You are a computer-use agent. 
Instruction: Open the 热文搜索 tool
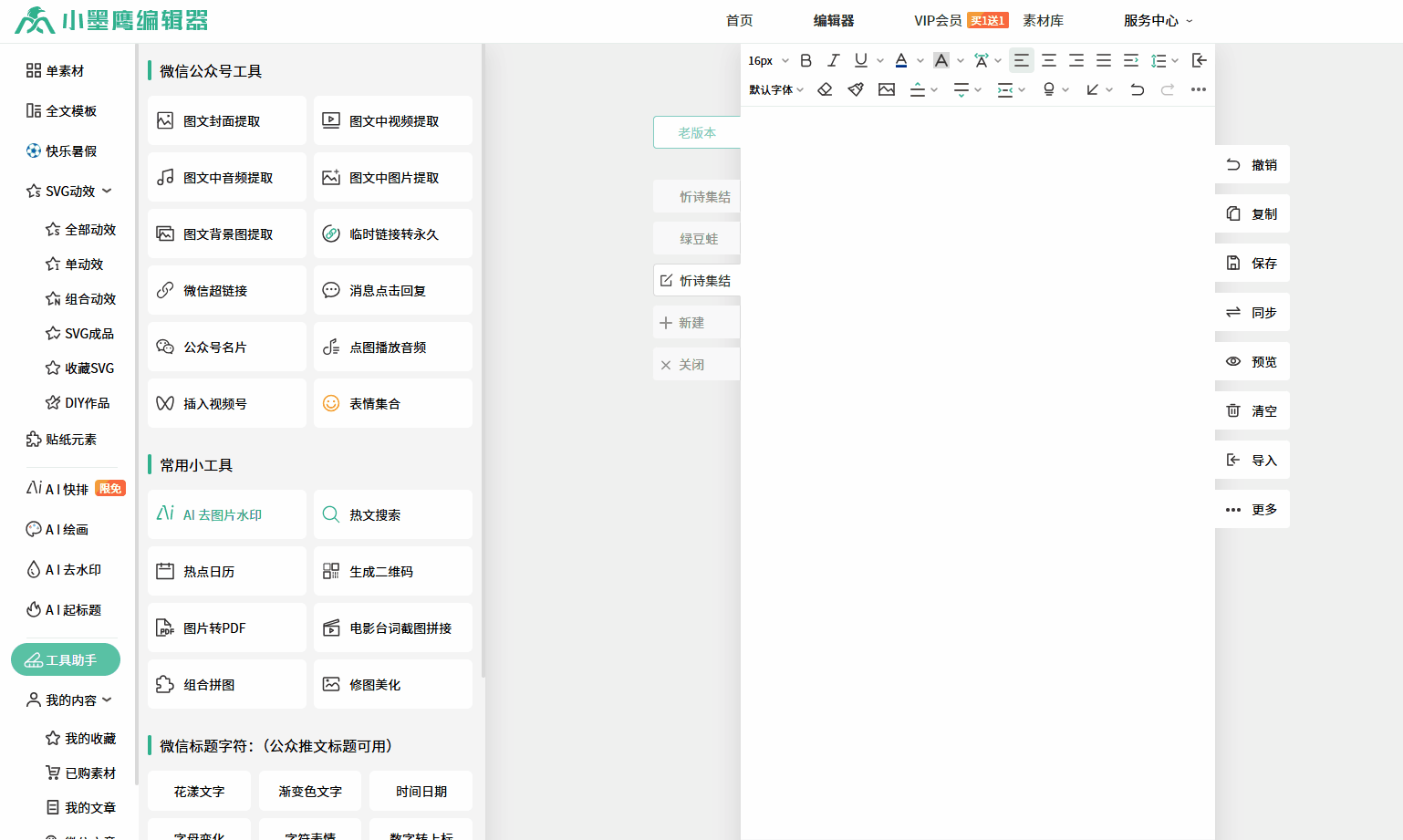[x=393, y=514]
